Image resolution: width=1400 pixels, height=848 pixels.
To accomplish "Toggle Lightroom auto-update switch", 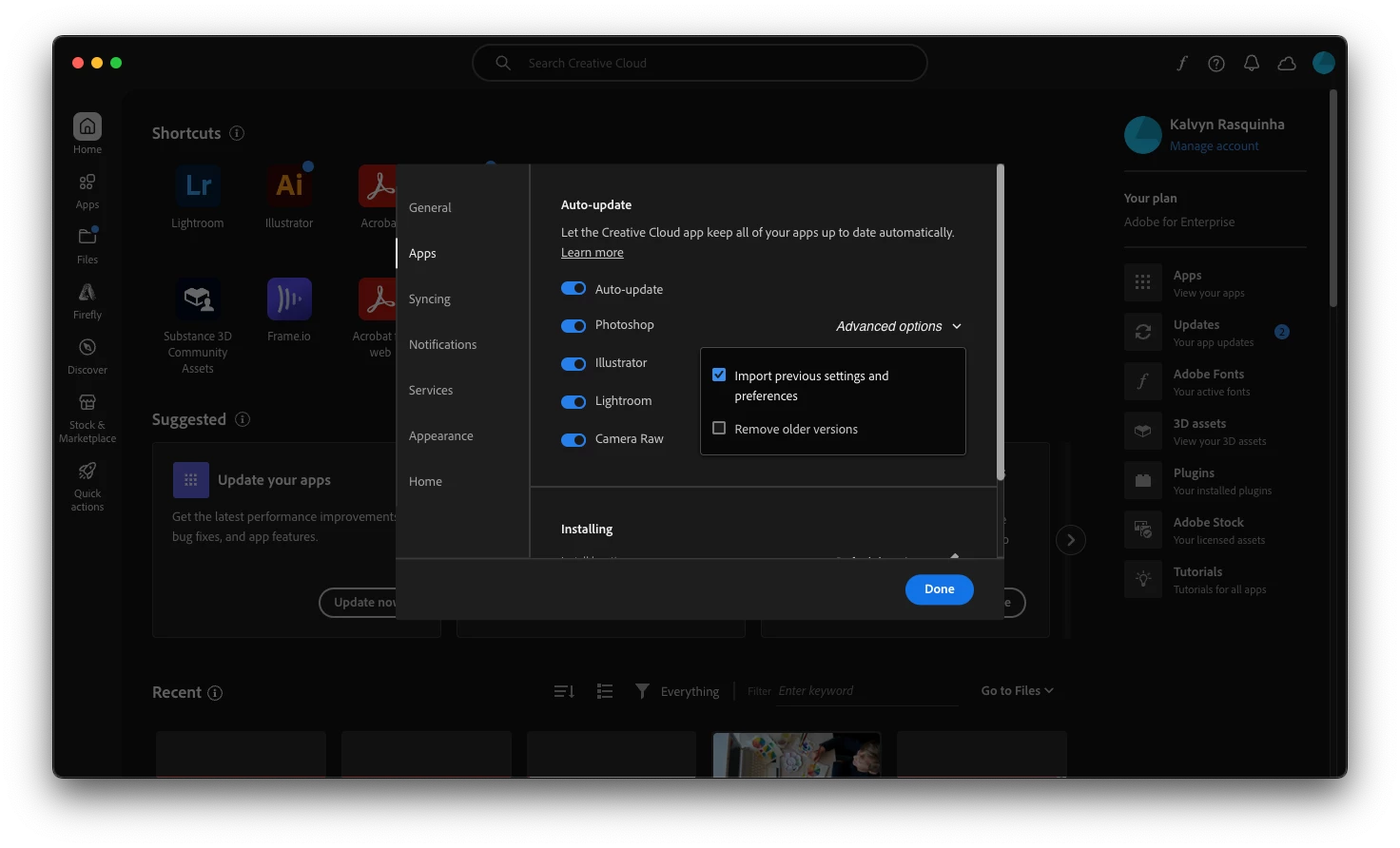I will pos(574,402).
